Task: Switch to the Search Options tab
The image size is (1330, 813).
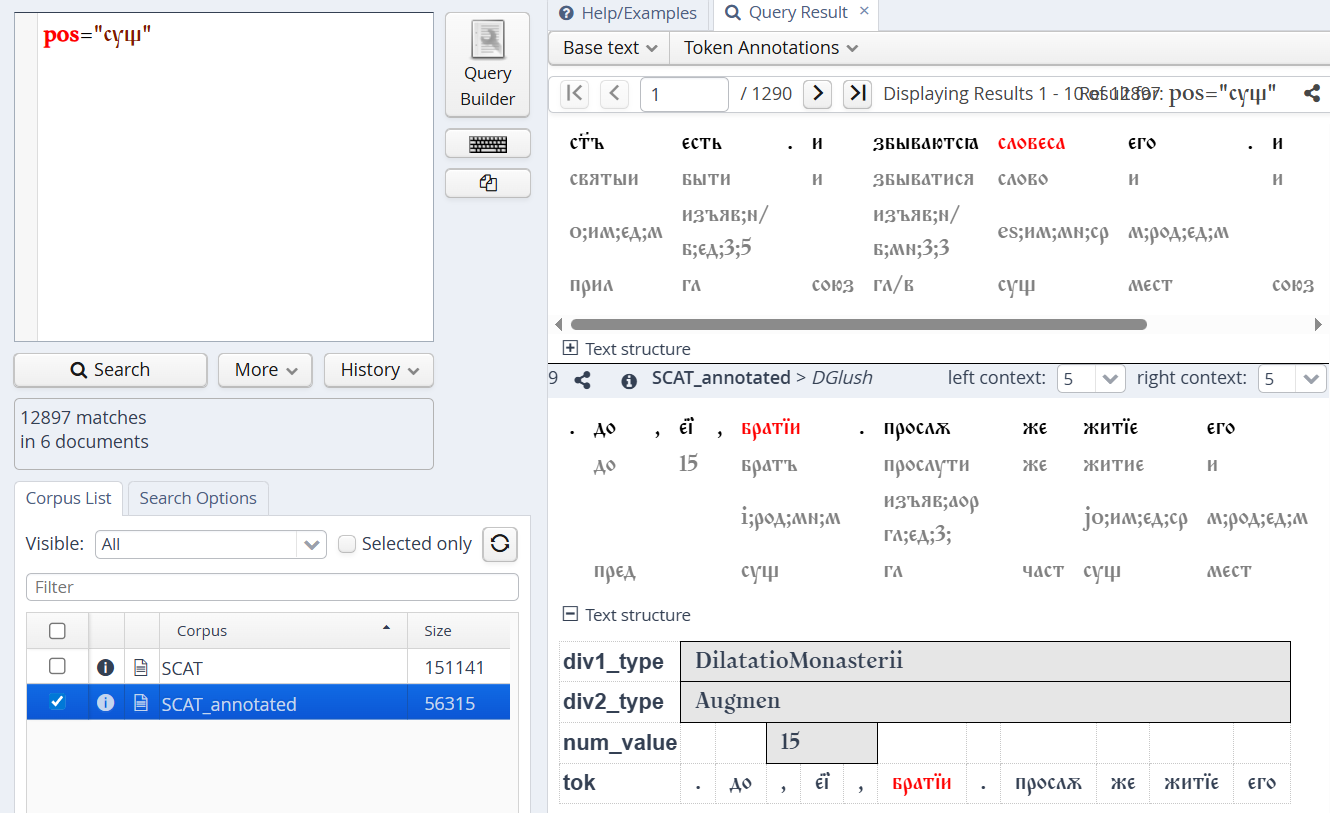Action: pyautogui.click(x=198, y=498)
